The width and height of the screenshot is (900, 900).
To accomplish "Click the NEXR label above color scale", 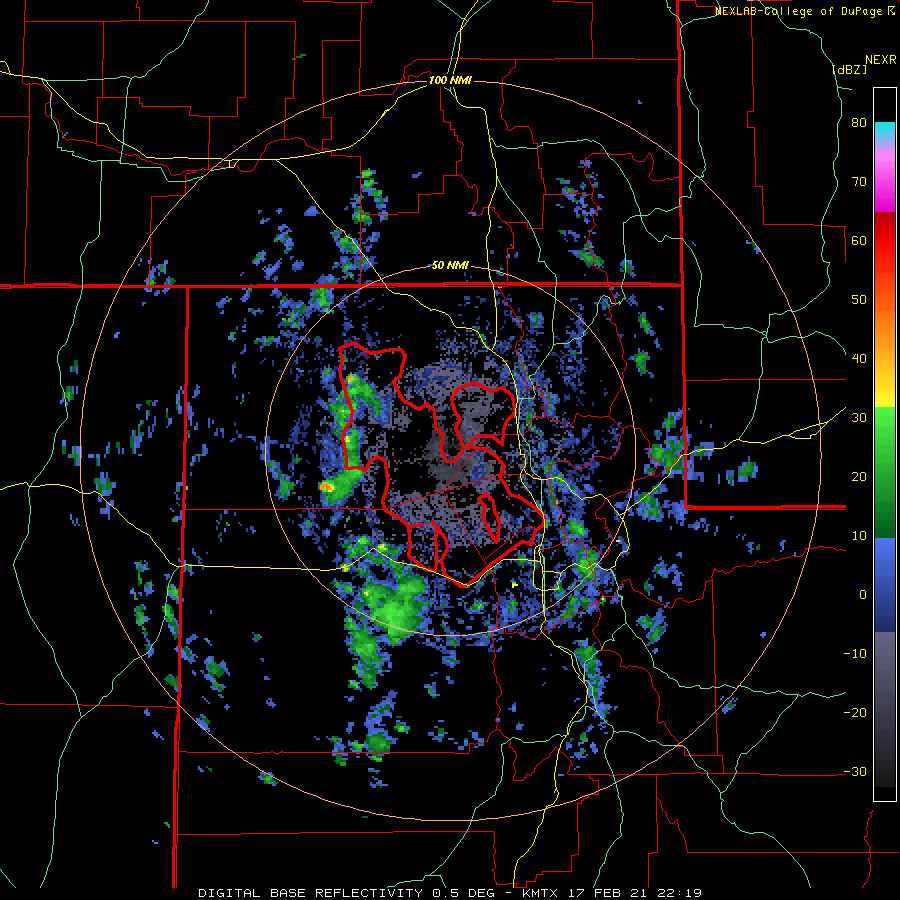I will [x=880, y=60].
